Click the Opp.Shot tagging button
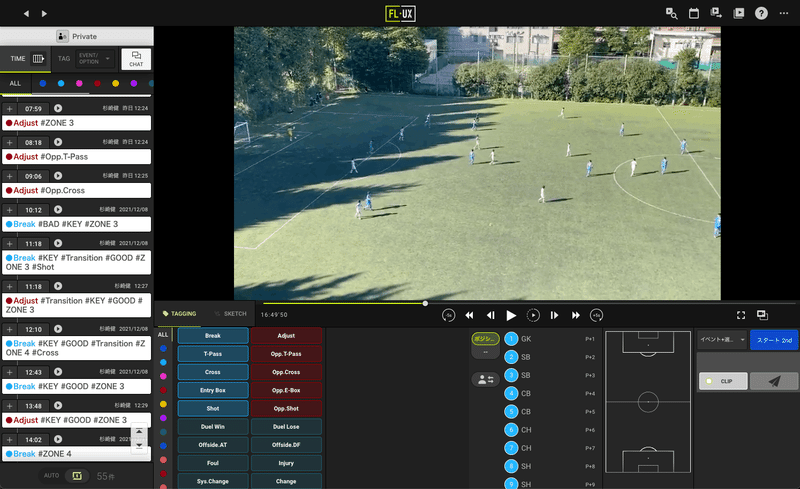Image resolution: width=800 pixels, height=489 pixels. (x=286, y=408)
